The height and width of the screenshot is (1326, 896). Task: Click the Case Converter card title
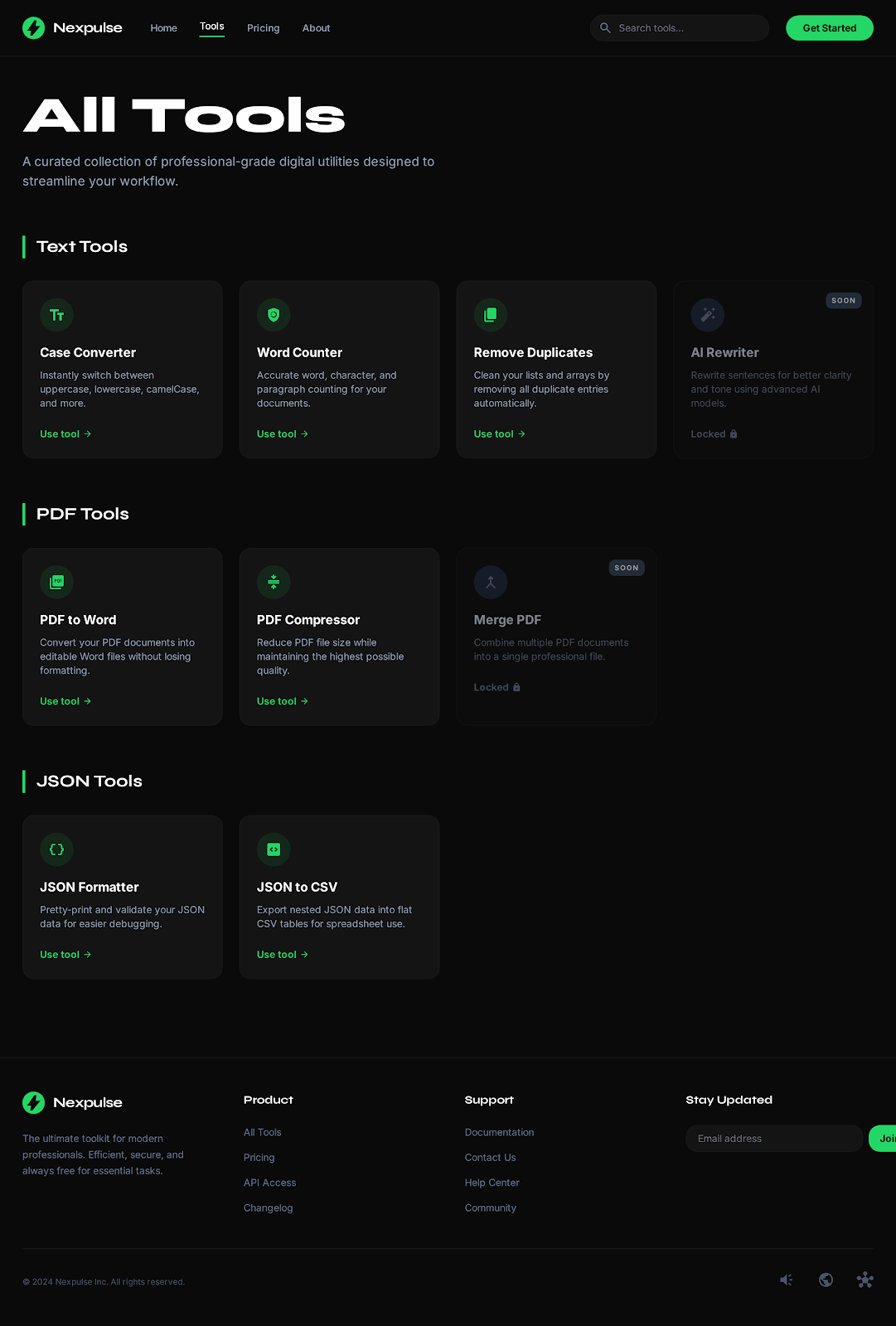point(88,352)
